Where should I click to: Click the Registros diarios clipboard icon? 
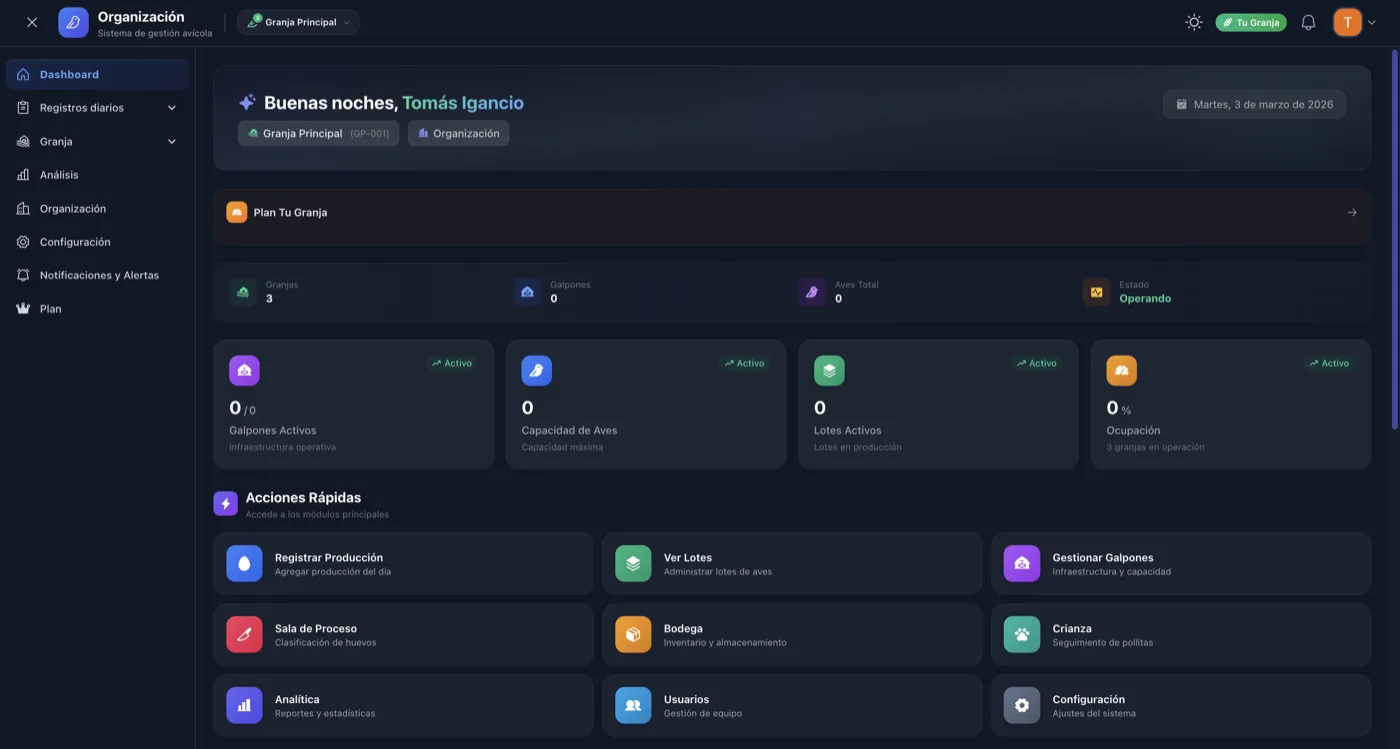(x=23, y=108)
